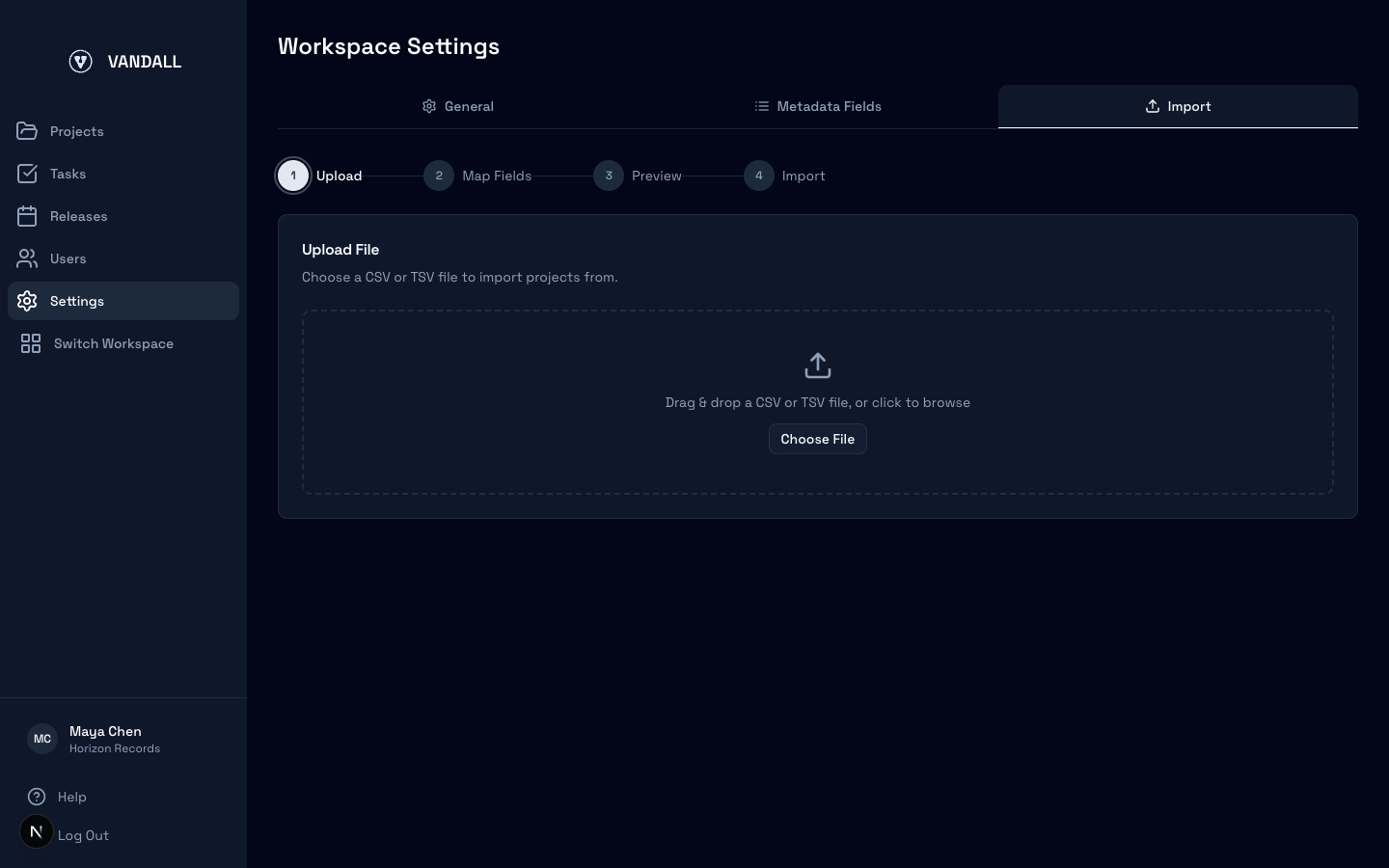The height and width of the screenshot is (868, 1389).
Task: Click the Preview step label
Action: tap(657, 176)
